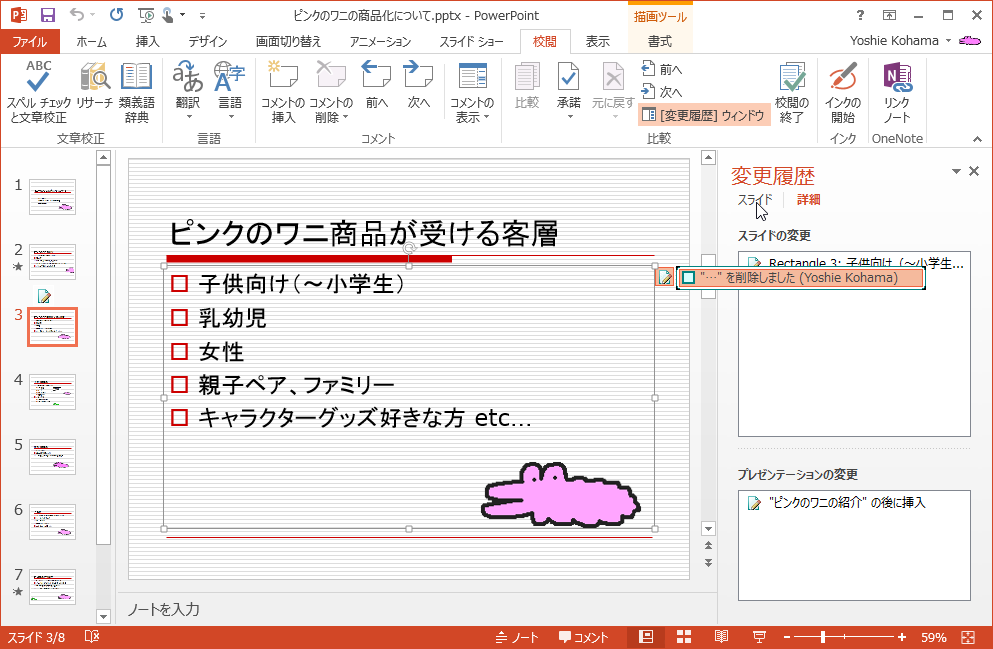The image size is (993, 649).
Task: Click Insert Comment (コメントの挿入) icon
Action: pos(283,78)
